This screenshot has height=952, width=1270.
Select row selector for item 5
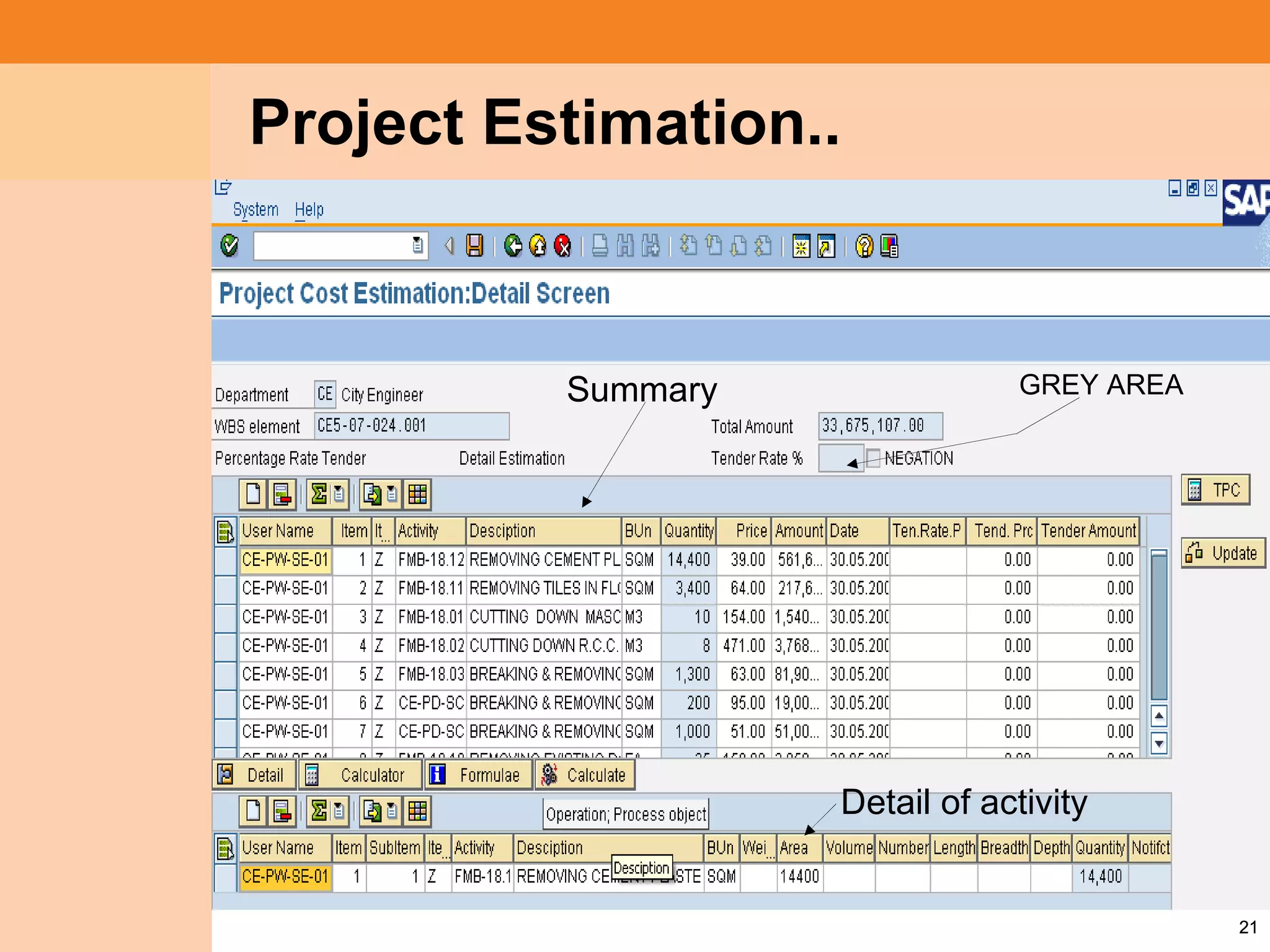click(x=226, y=674)
